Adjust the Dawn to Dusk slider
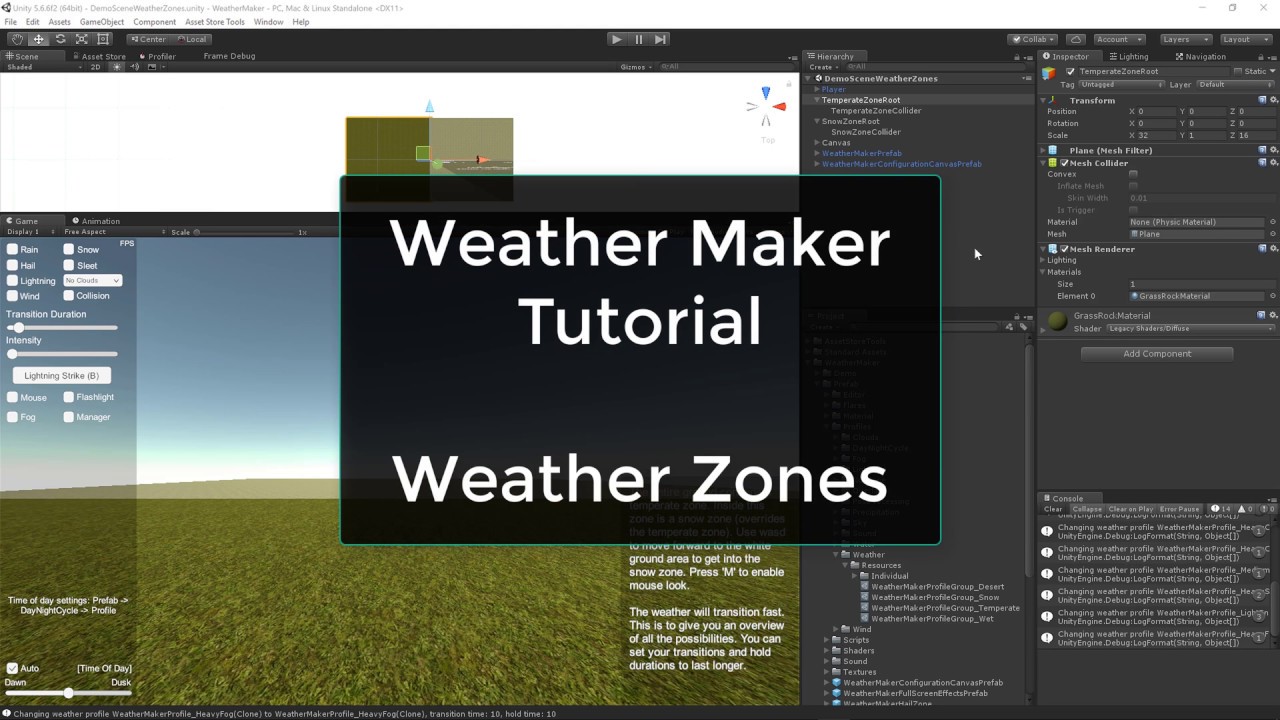1280x720 pixels. coord(68,693)
